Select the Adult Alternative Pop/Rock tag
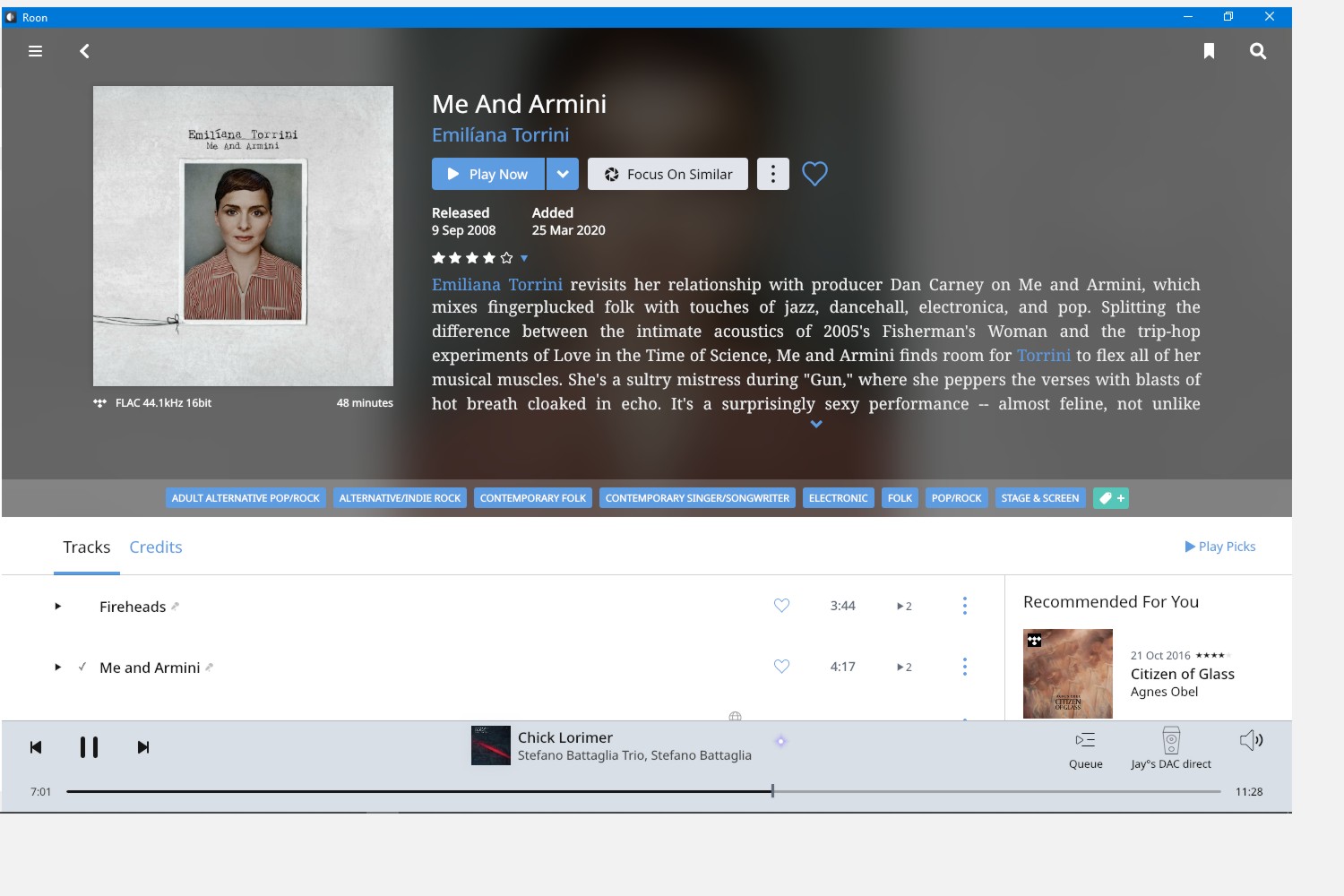Image resolution: width=1344 pixels, height=896 pixels. (246, 498)
